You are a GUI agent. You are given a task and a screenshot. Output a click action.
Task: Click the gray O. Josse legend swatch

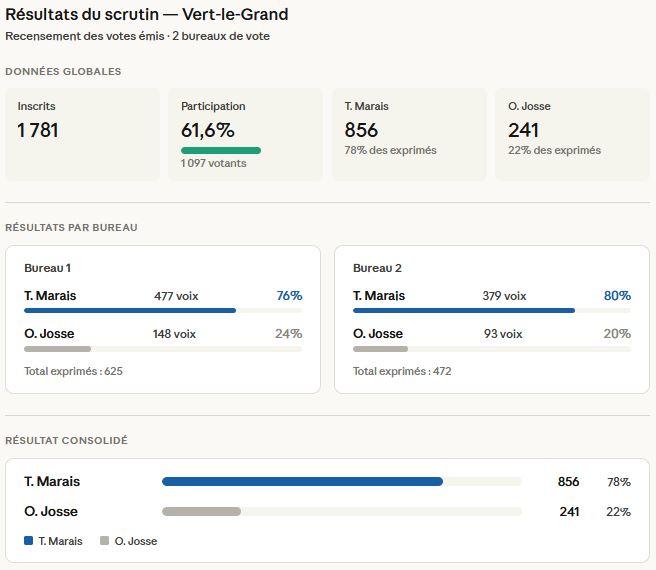tap(105, 541)
